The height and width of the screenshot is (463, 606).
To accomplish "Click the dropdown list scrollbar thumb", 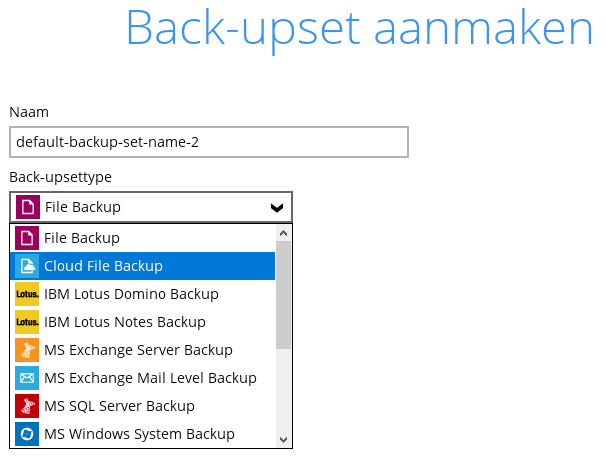I will coord(283,295).
